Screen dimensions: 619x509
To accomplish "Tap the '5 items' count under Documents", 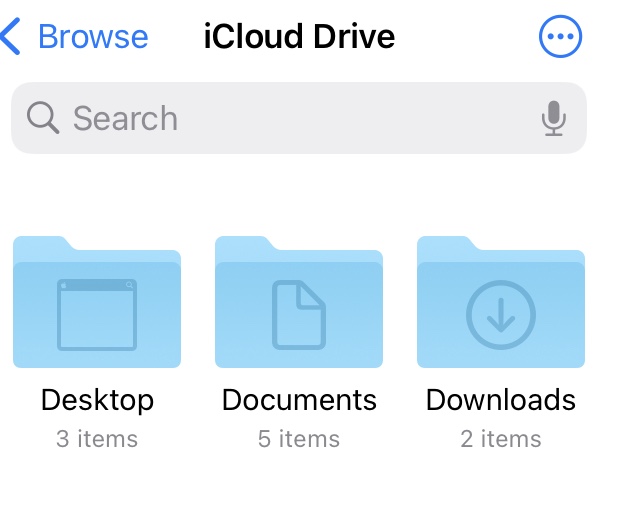I will click(299, 439).
